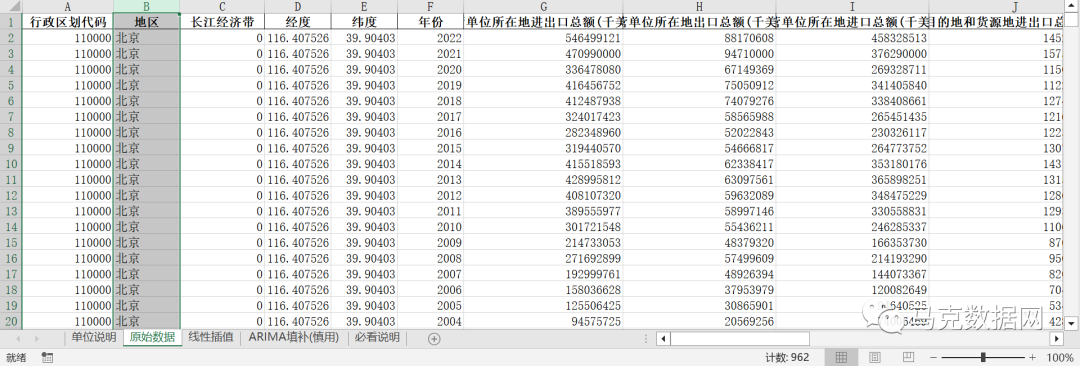Click cell with value 458328513

[852, 38]
